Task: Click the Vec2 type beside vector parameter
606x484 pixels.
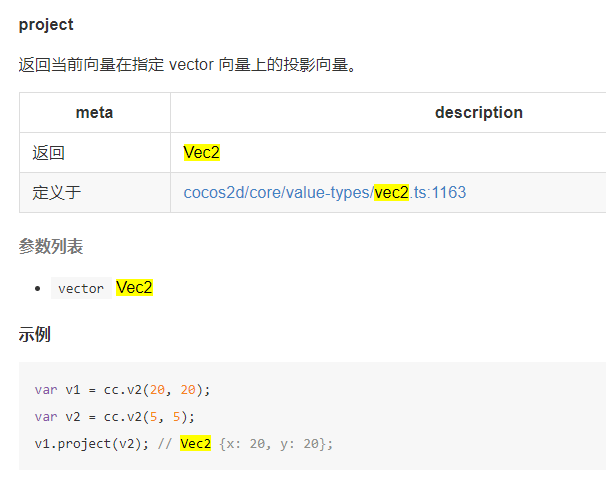Action: pos(134,287)
